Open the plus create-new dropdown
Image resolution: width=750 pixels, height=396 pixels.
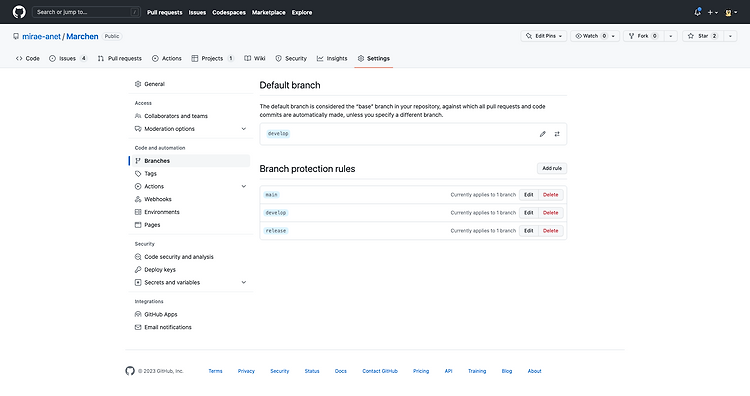coord(712,12)
